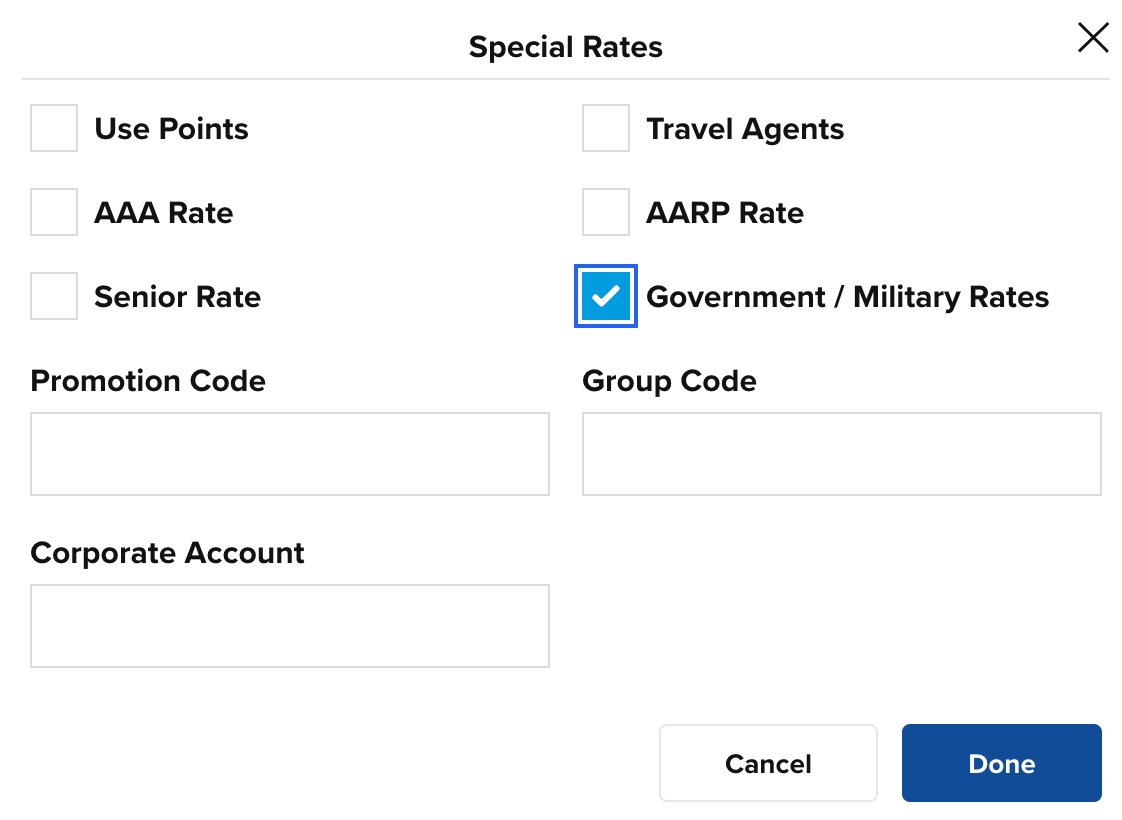
Task: Click the Senior Rate label text
Action: tap(177, 296)
